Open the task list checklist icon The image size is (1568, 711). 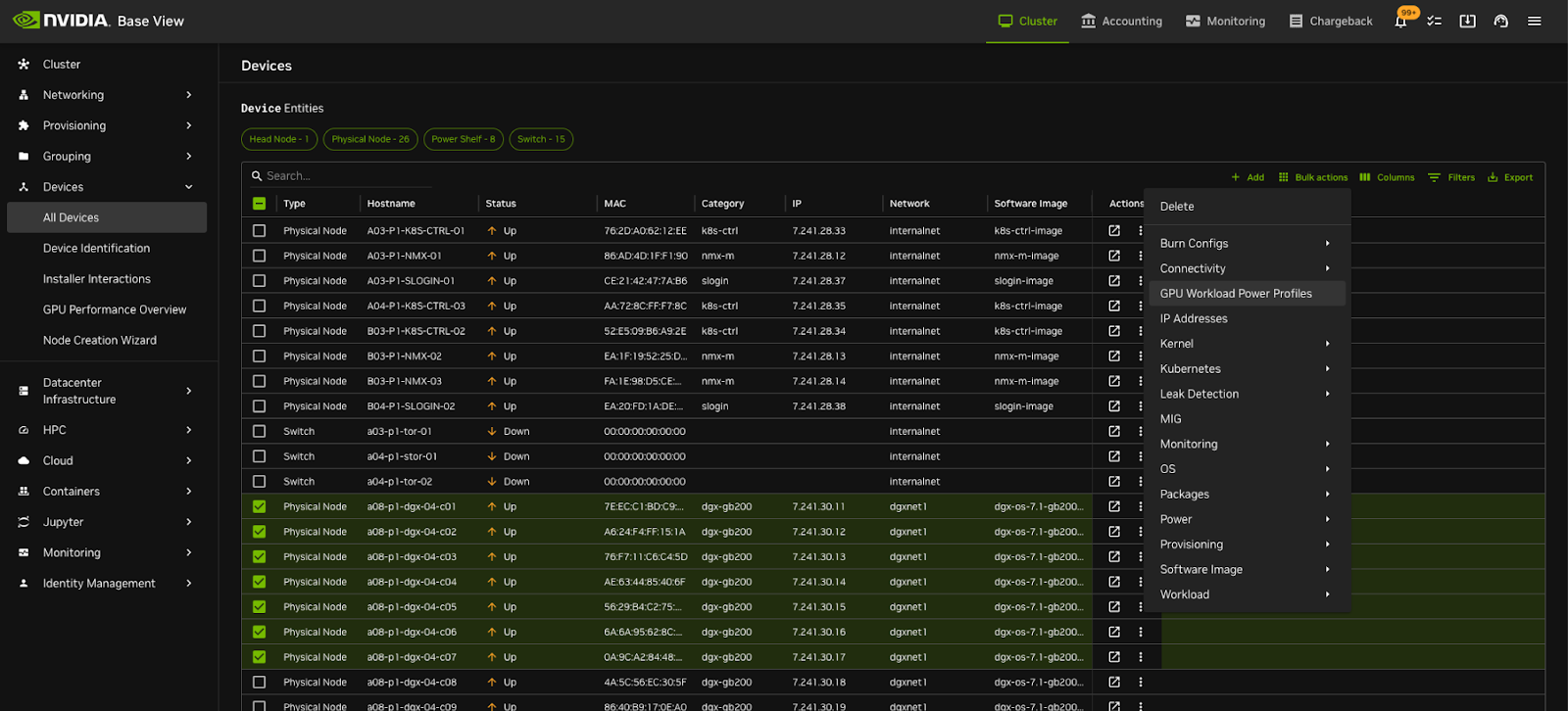click(1434, 22)
